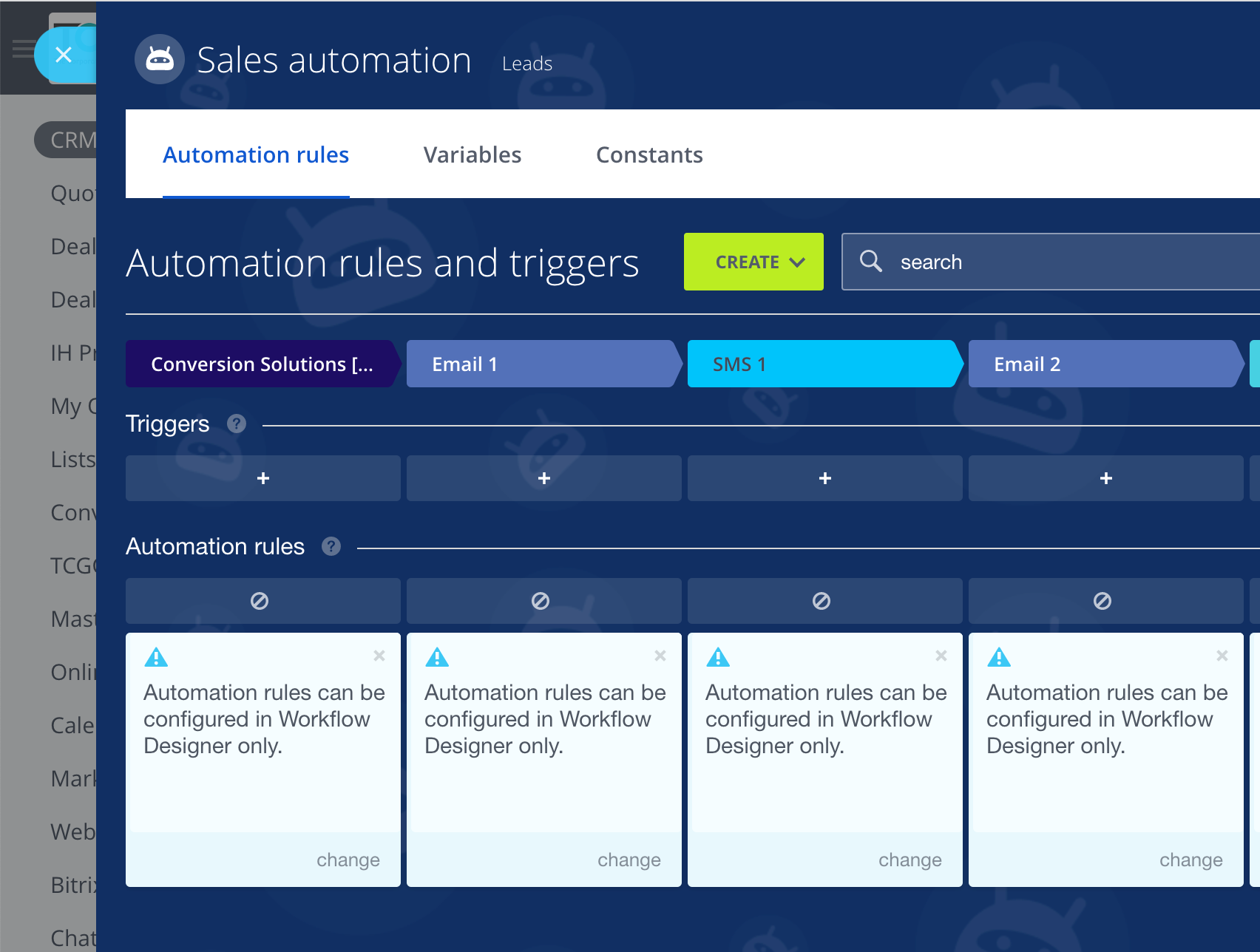Switch to the Constants tab
The height and width of the screenshot is (952, 1260).
[x=649, y=154]
